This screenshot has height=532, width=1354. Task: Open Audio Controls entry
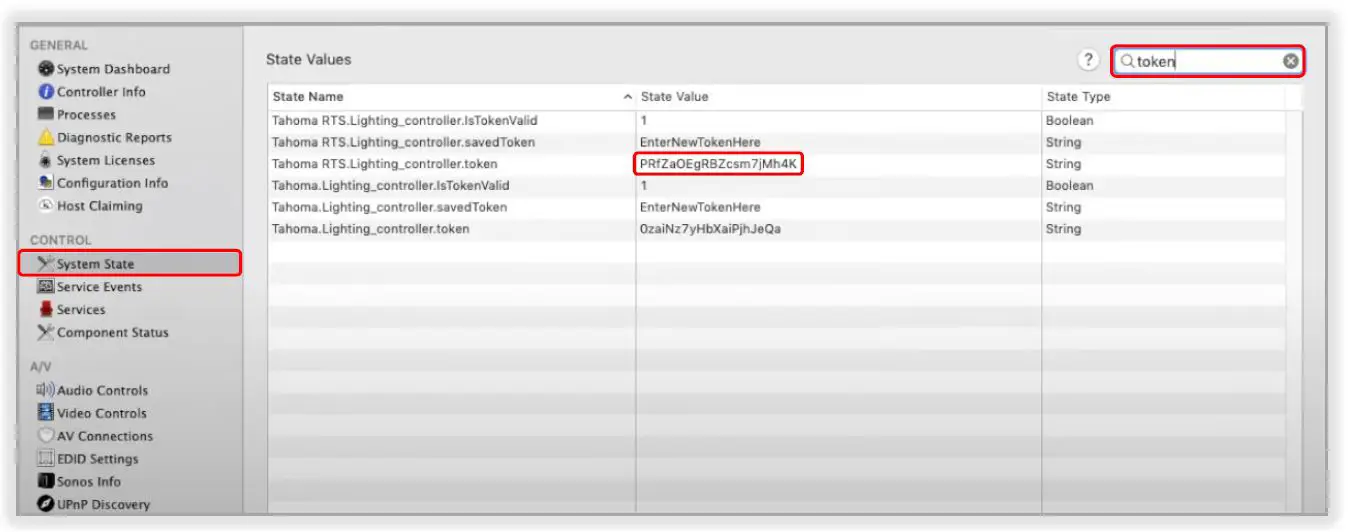coord(102,391)
